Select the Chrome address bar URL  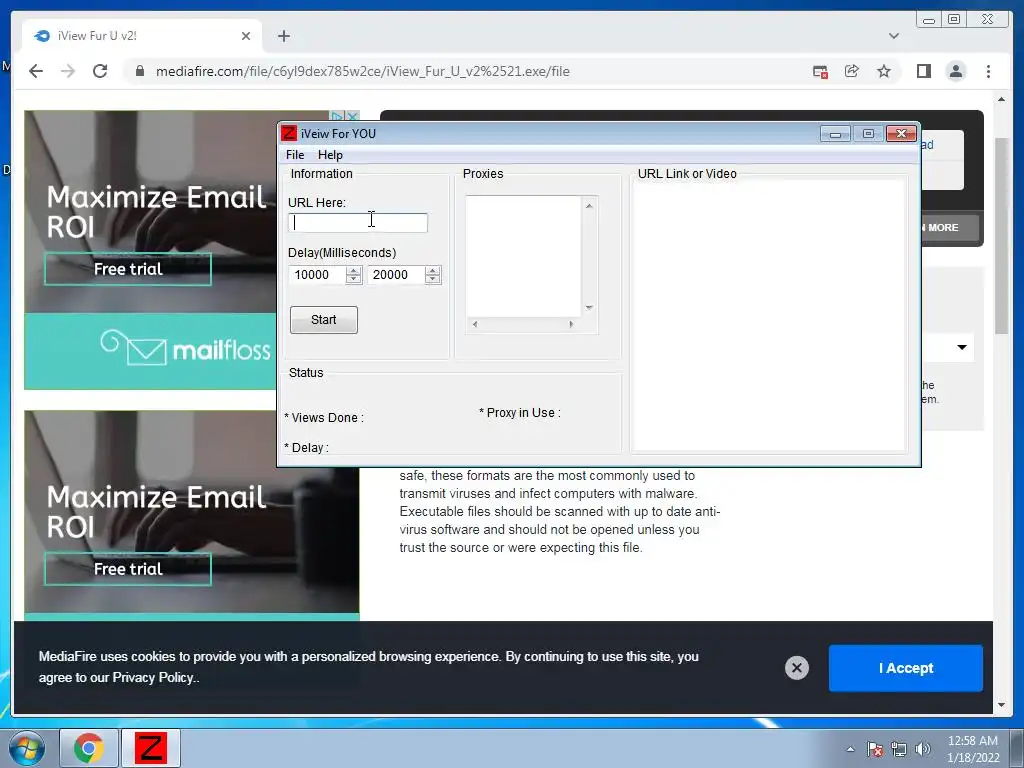pos(362,71)
